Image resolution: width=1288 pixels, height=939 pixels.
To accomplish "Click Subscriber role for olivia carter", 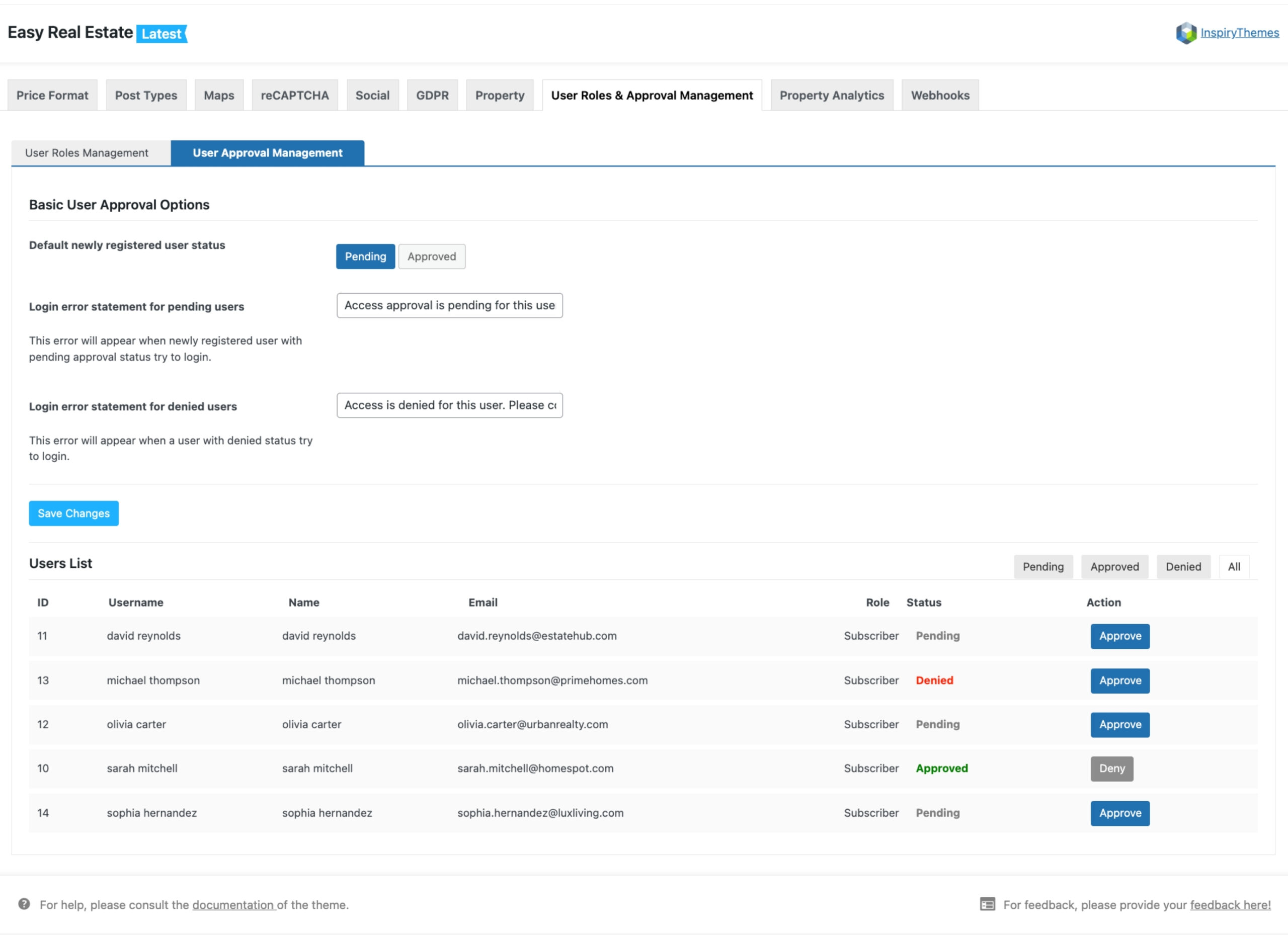I will click(x=871, y=724).
